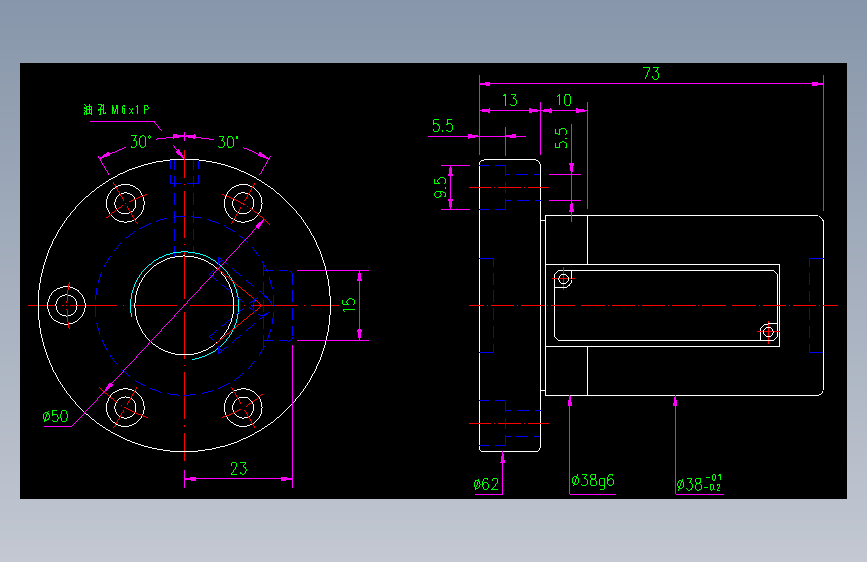Click the "9.5" counterbore dimension label
Image resolution: width=867 pixels, height=562 pixels.
440,188
